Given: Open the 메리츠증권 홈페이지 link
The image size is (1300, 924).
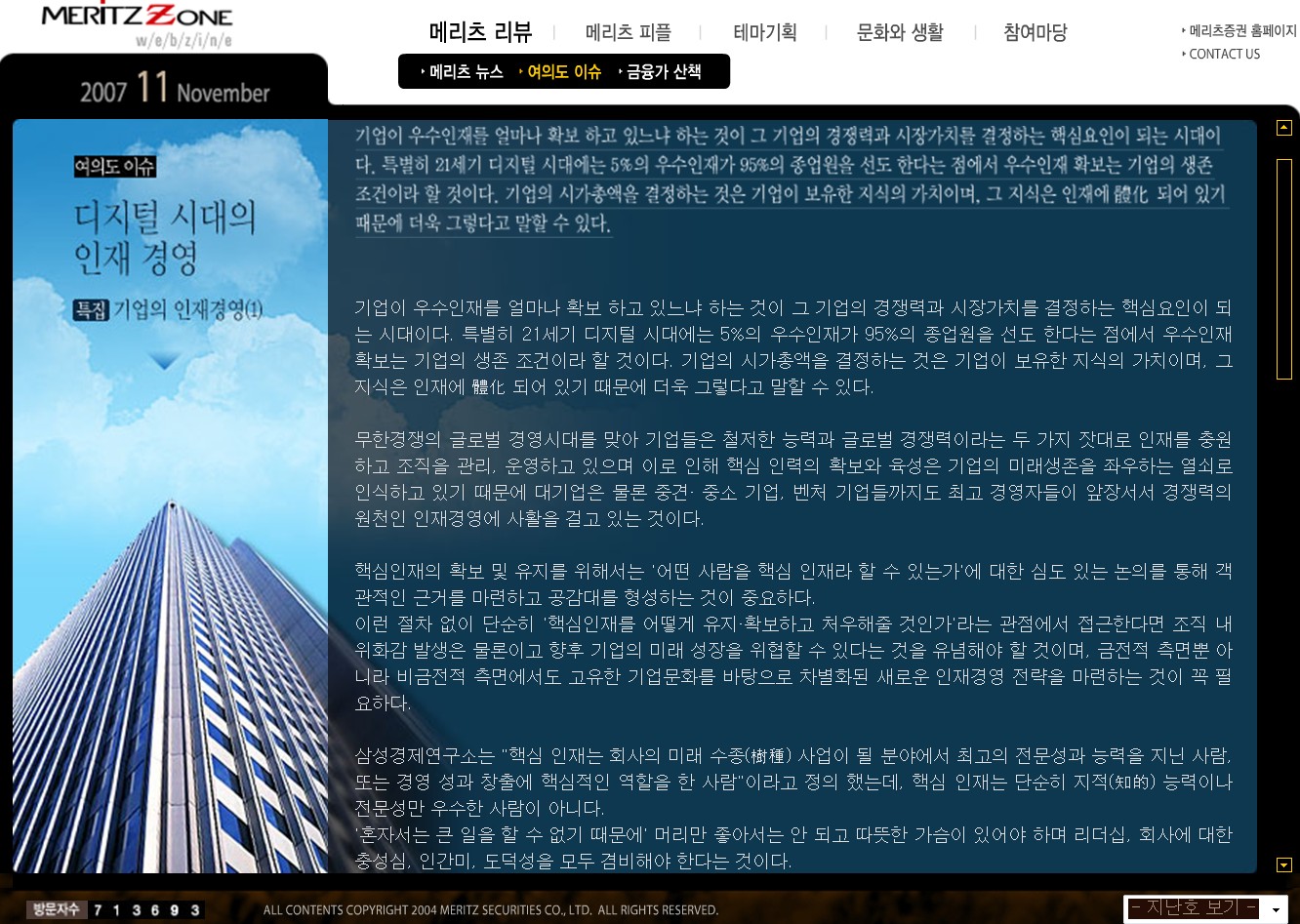Looking at the screenshot, I should (x=1239, y=31).
